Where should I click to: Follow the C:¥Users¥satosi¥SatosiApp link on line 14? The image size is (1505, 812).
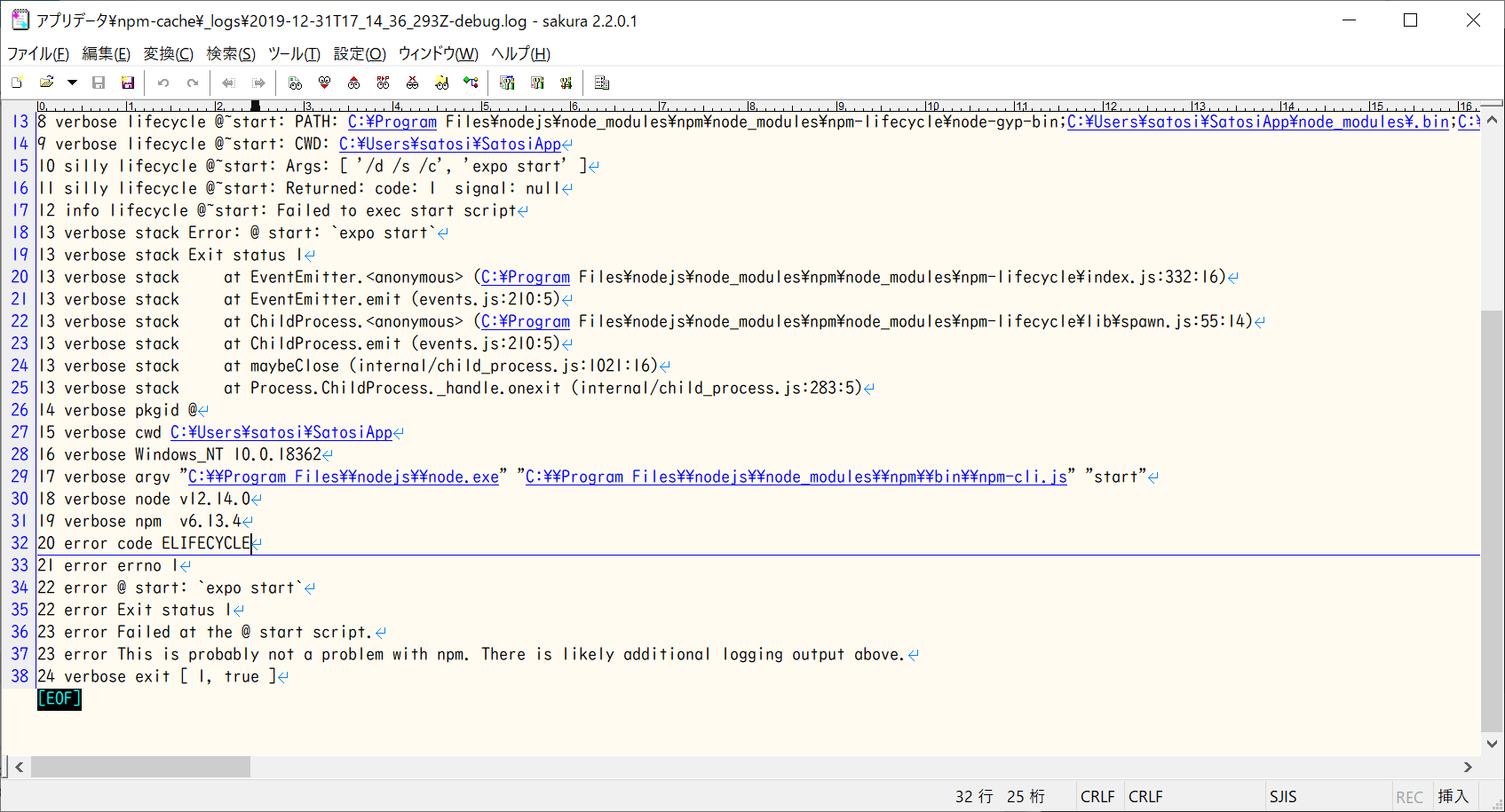coord(450,144)
